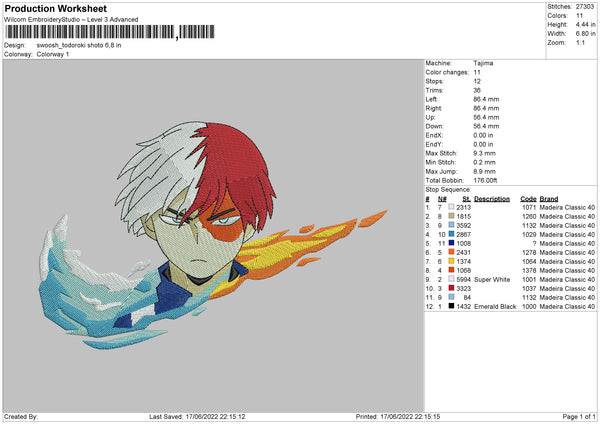
Task: Select the dark red swatch beside 3323
Action: (x=451, y=288)
